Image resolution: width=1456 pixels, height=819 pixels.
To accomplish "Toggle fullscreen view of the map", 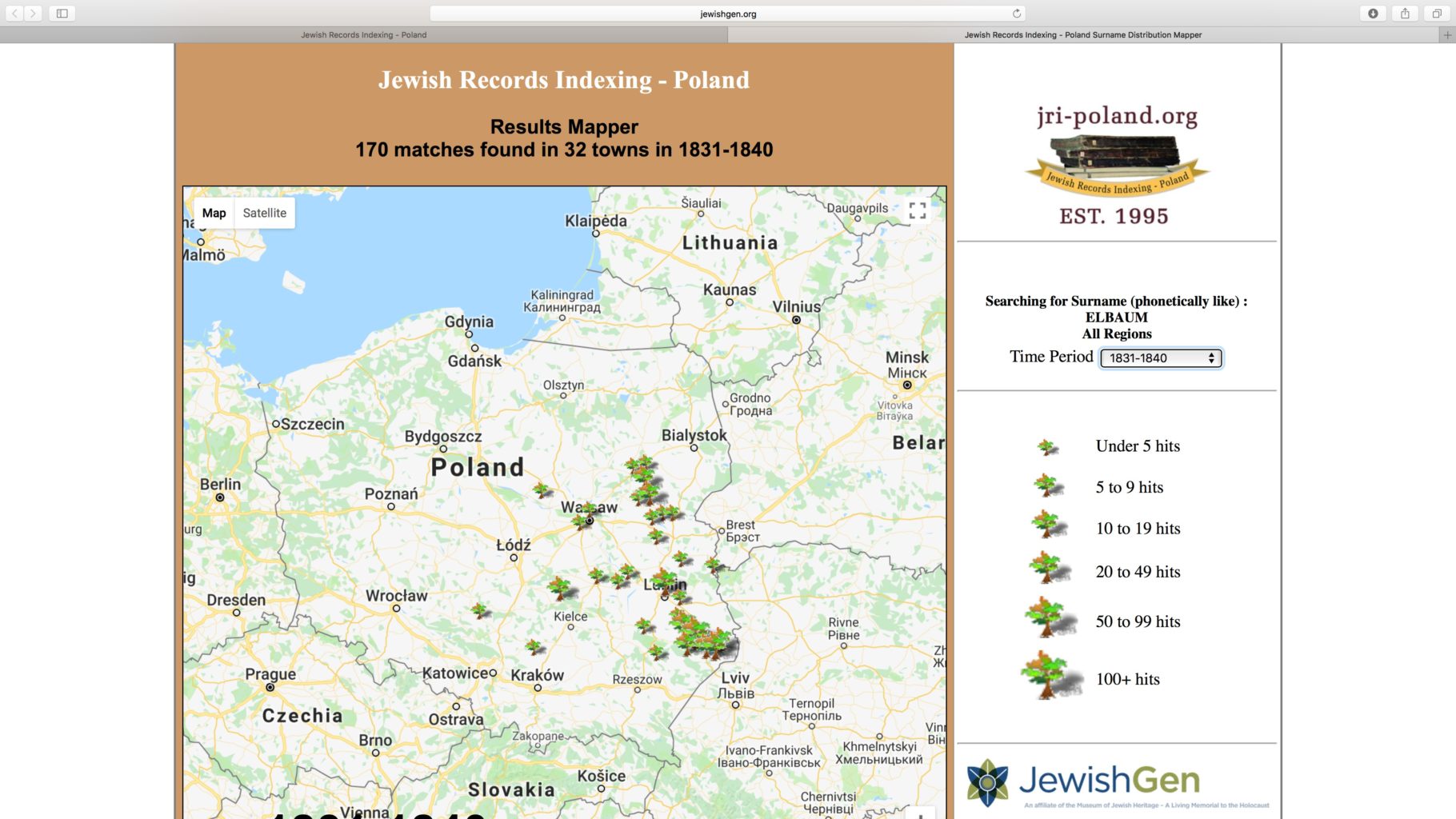I will (x=918, y=211).
